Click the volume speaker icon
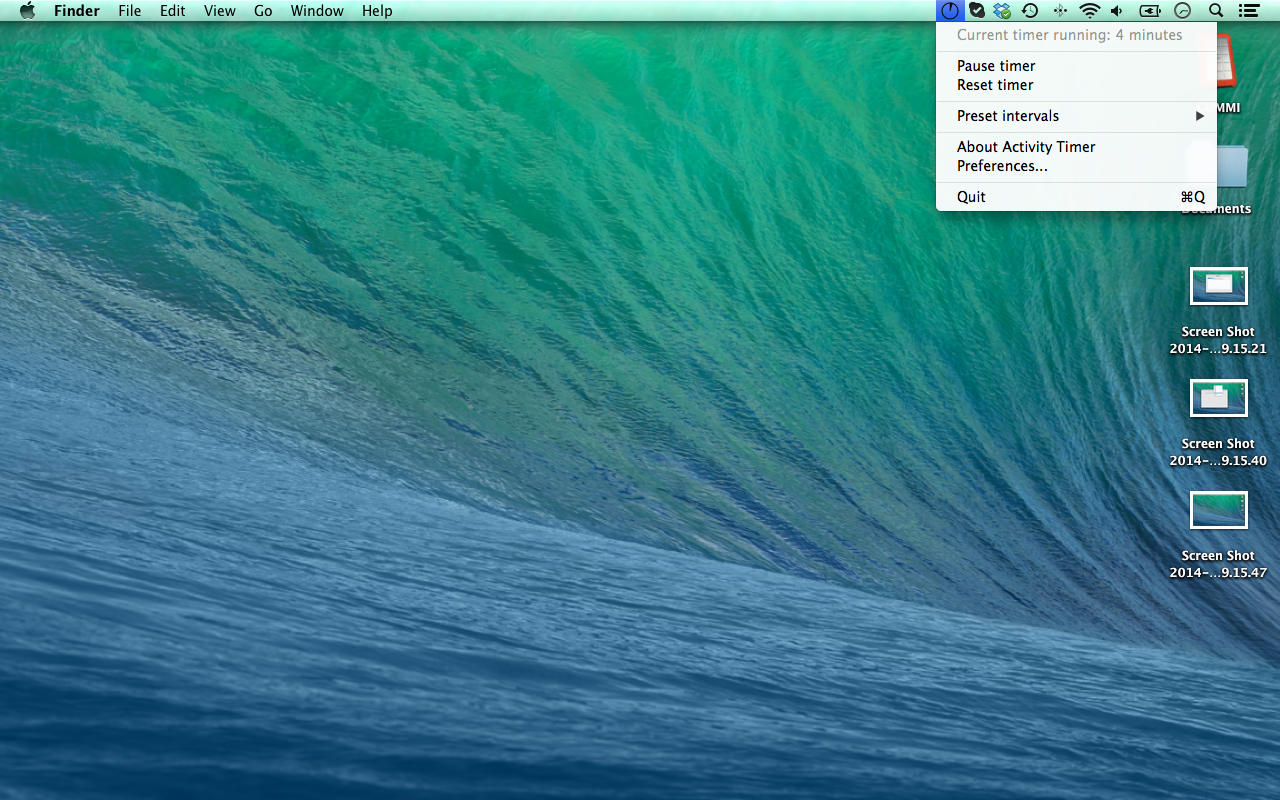The height and width of the screenshot is (800, 1280). click(1117, 11)
